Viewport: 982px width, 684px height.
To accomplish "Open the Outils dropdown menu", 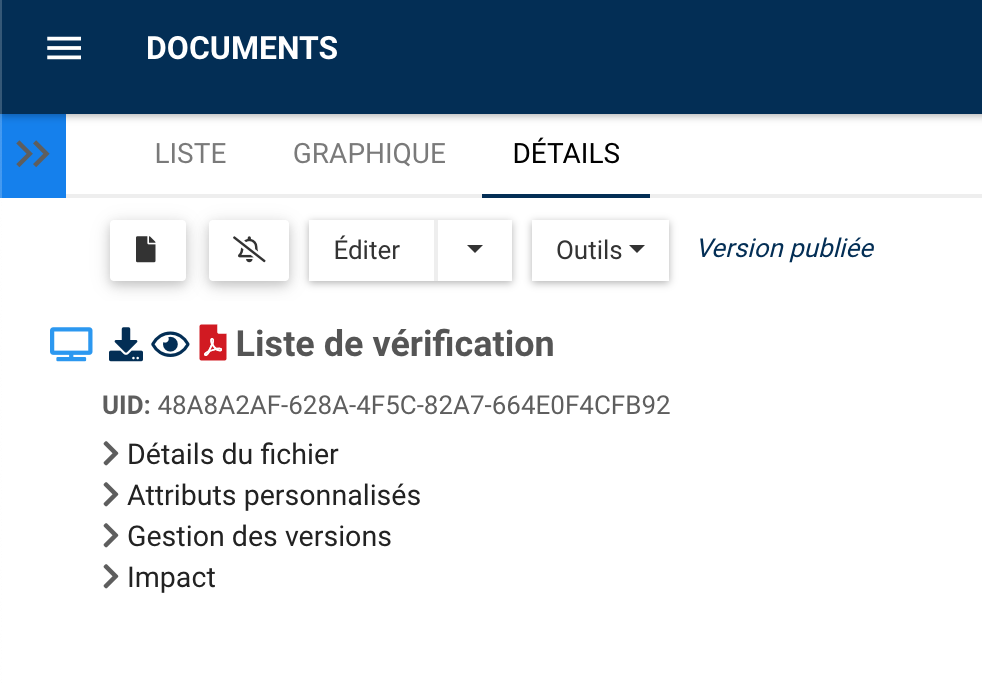I will [x=599, y=250].
